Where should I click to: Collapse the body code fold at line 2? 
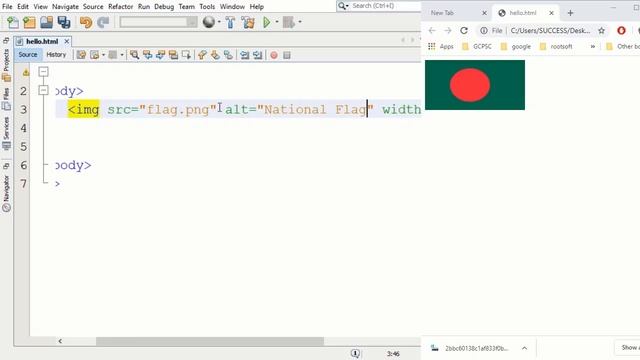tap(43, 90)
